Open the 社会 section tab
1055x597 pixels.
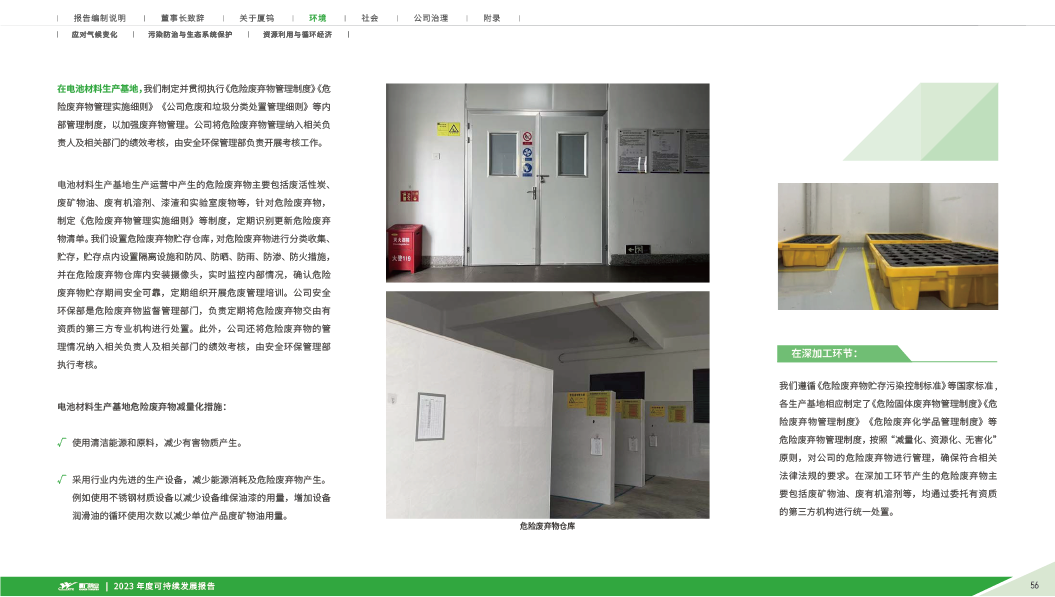tap(370, 18)
